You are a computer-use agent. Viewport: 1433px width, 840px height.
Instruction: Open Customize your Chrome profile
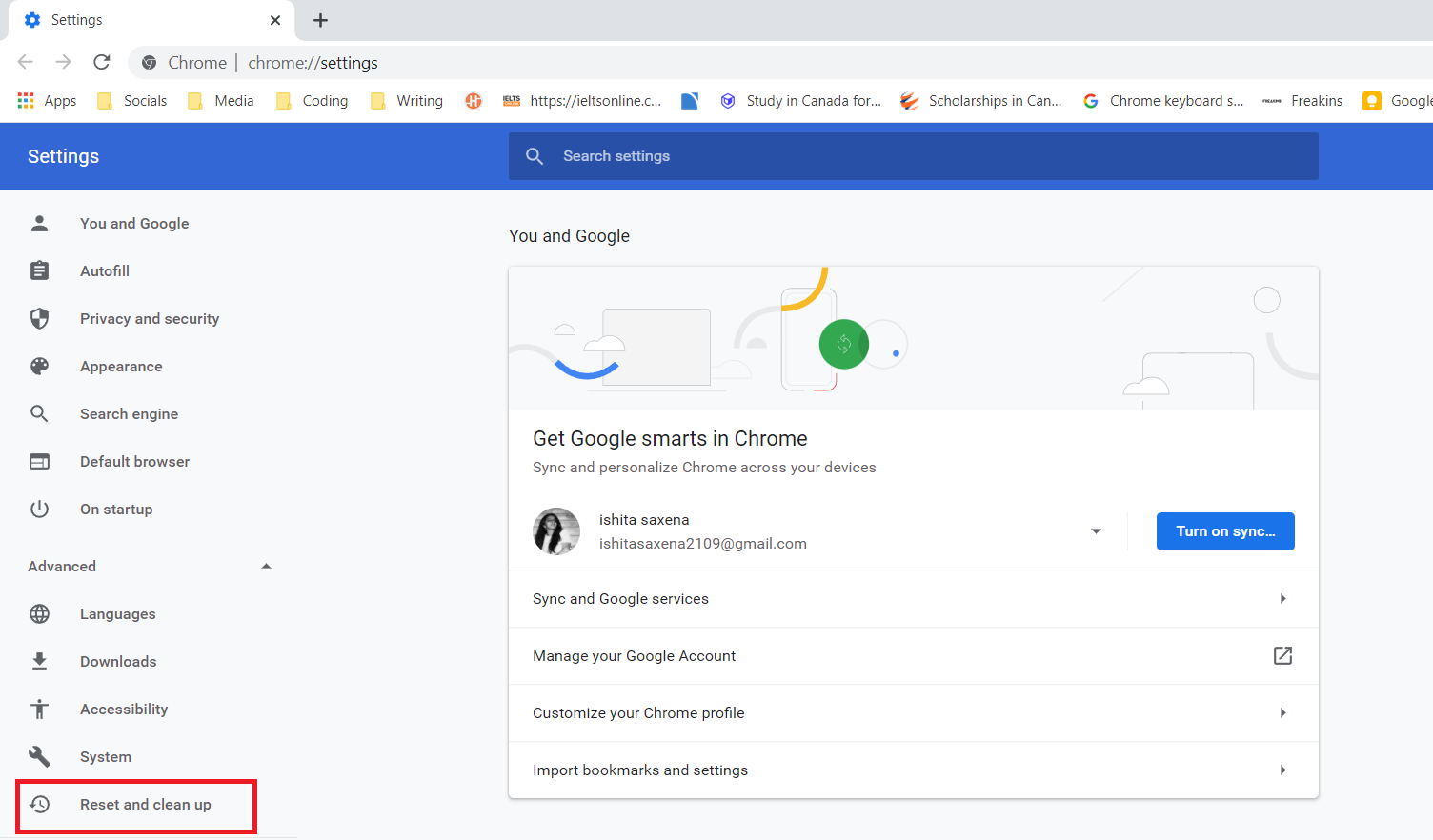pos(914,712)
